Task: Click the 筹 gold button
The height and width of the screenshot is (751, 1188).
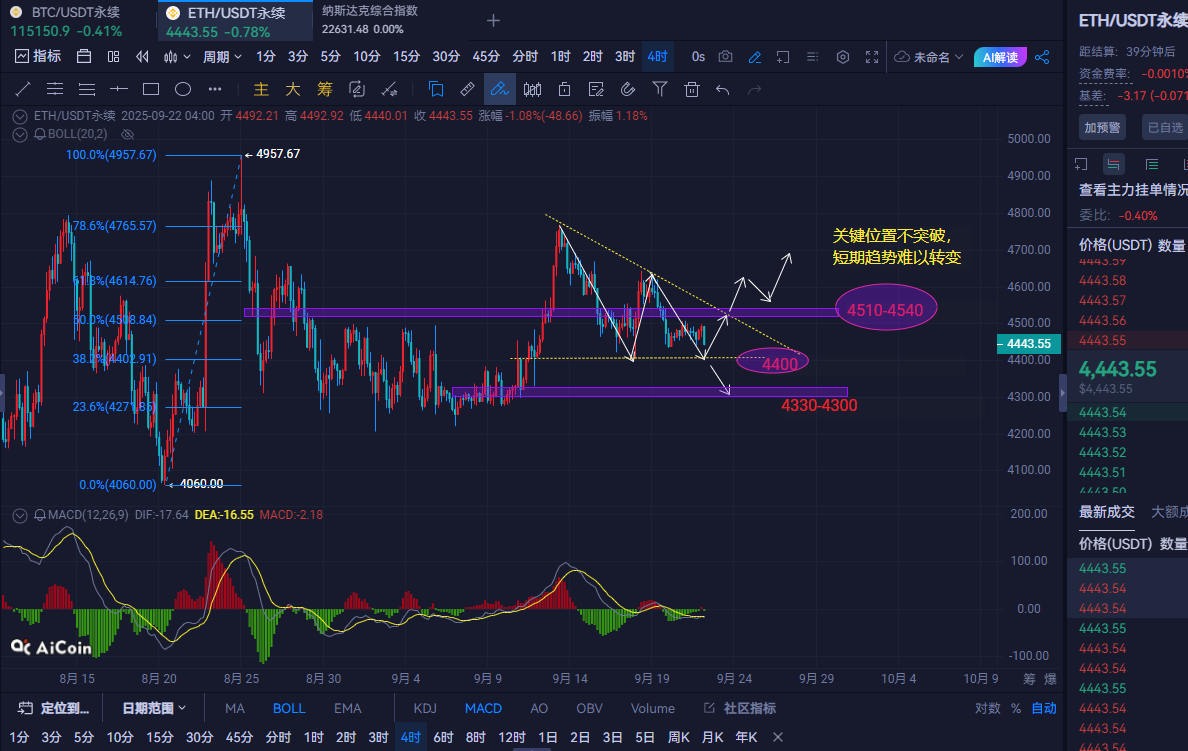Action: (x=325, y=89)
